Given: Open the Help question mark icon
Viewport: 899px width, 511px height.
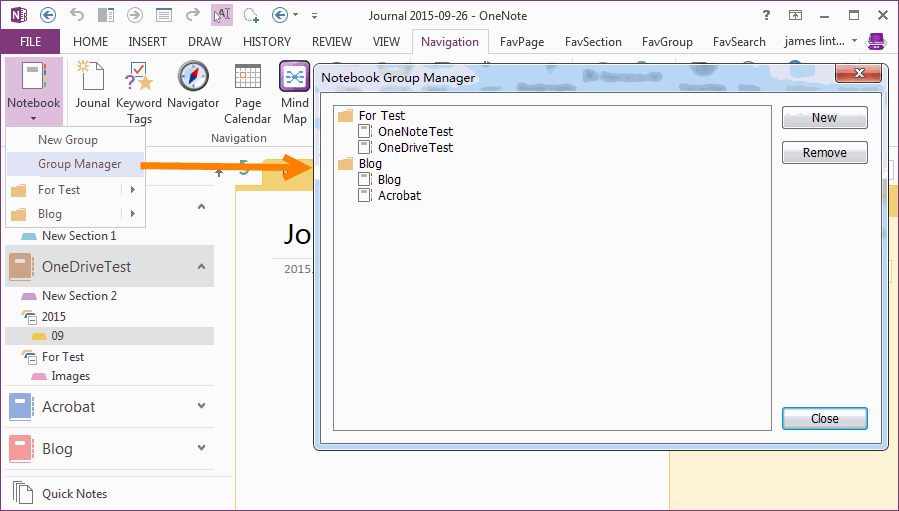Looking at the screenshot, I should [x=766, y=15].
